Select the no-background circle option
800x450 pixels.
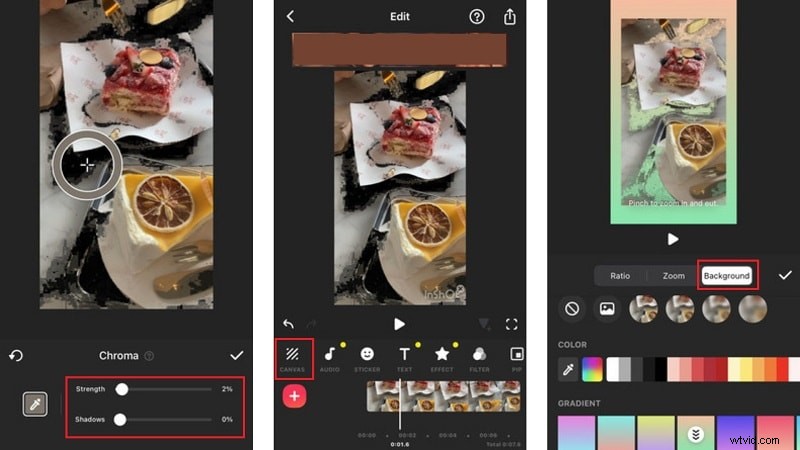[572, 309]
